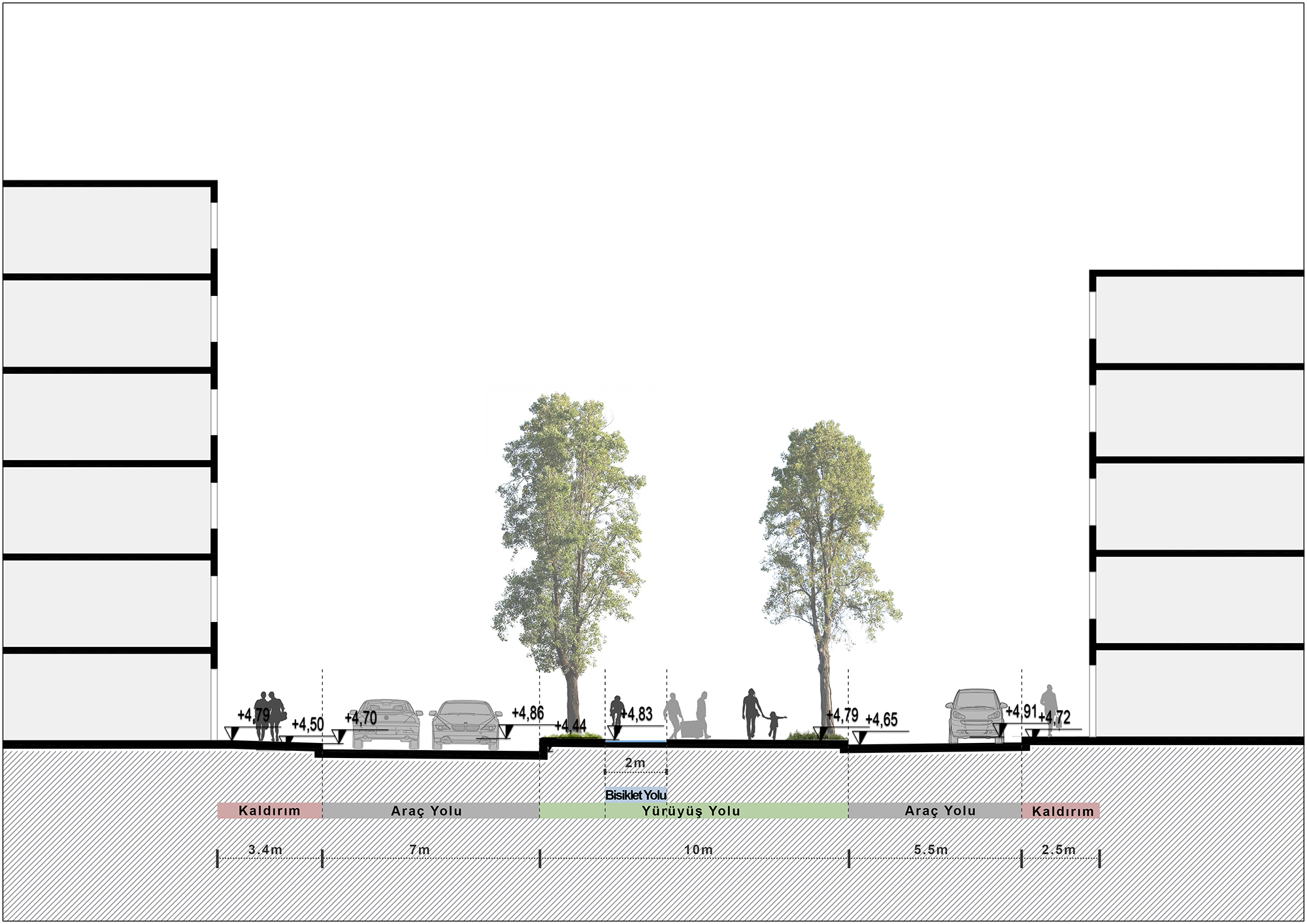
Task: Click the 2m bicycle lane dimension
Action: coord(635,763)
